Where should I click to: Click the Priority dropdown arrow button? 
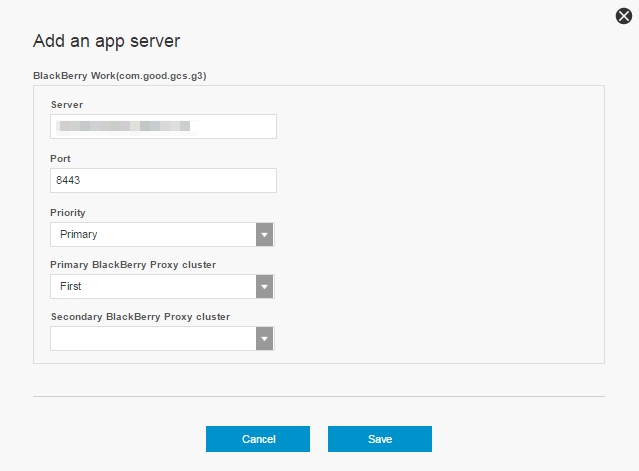(x=265, y=235)
